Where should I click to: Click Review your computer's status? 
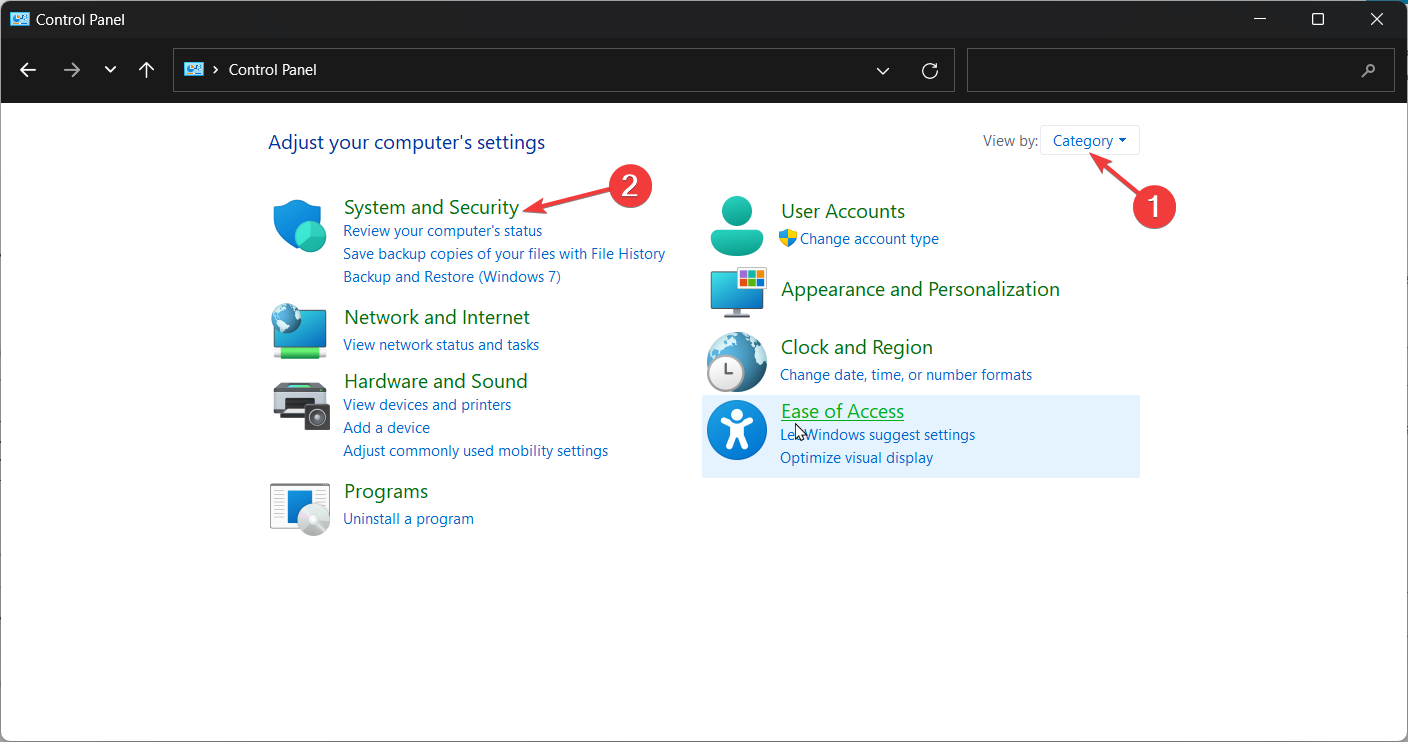tap(442, 230)
